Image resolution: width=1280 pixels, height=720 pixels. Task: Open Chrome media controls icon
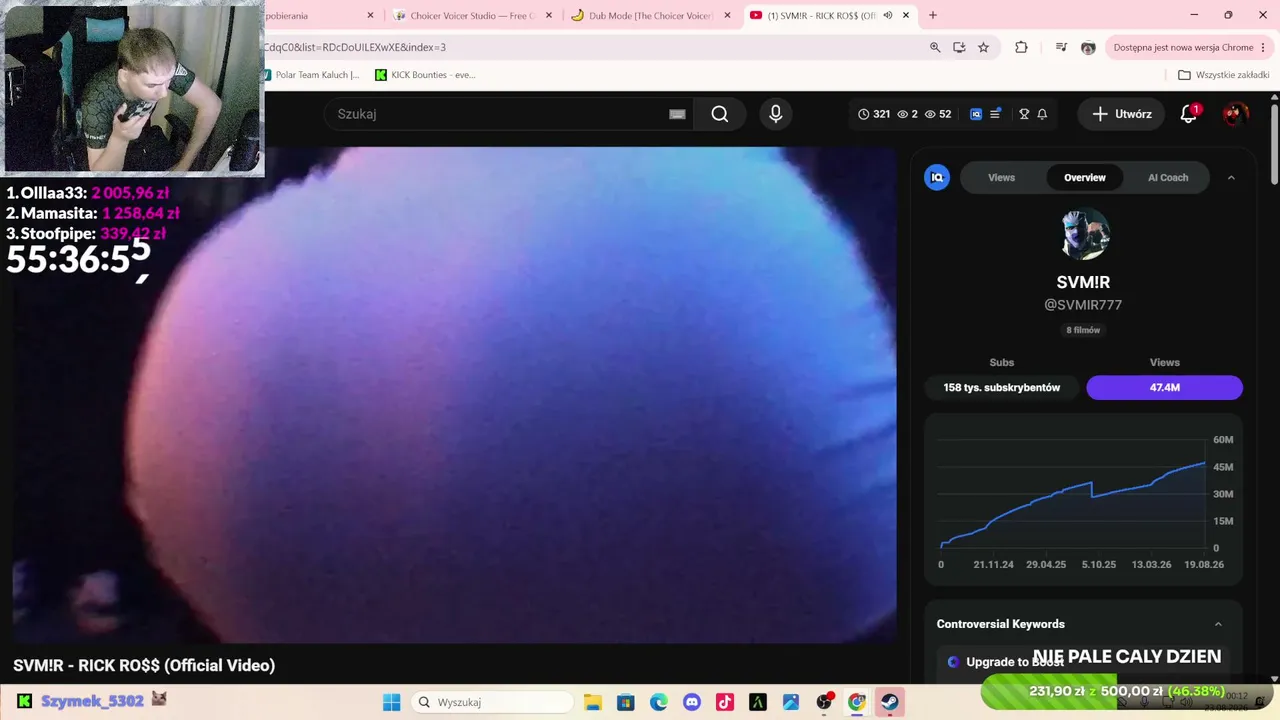pos(1061,47)
